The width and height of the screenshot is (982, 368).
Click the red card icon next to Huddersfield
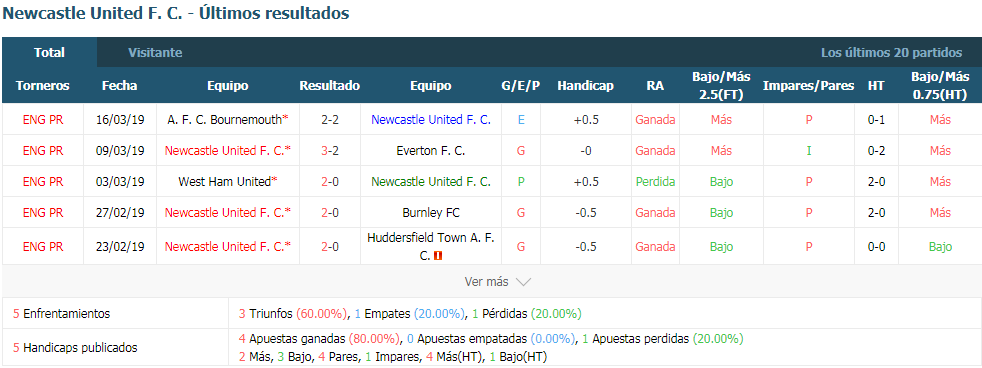pos(438,256)
